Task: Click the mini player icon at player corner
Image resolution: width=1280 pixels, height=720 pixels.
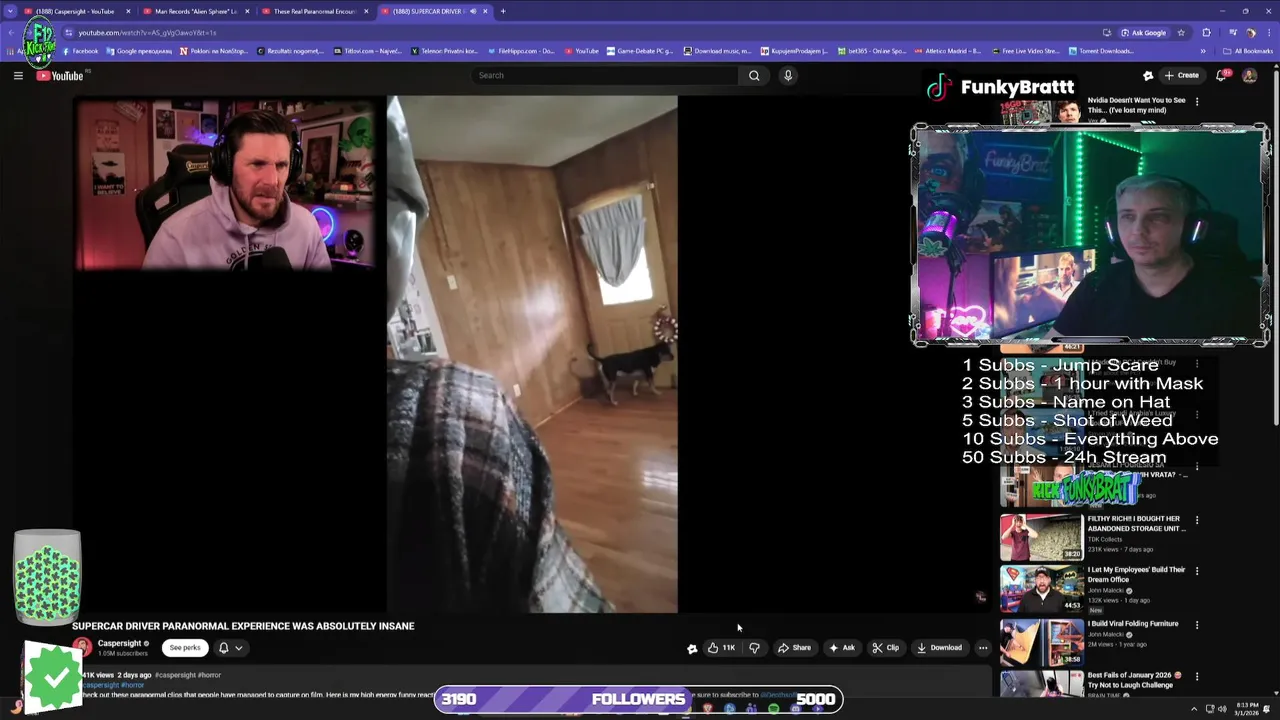Action: coord(980,597)
